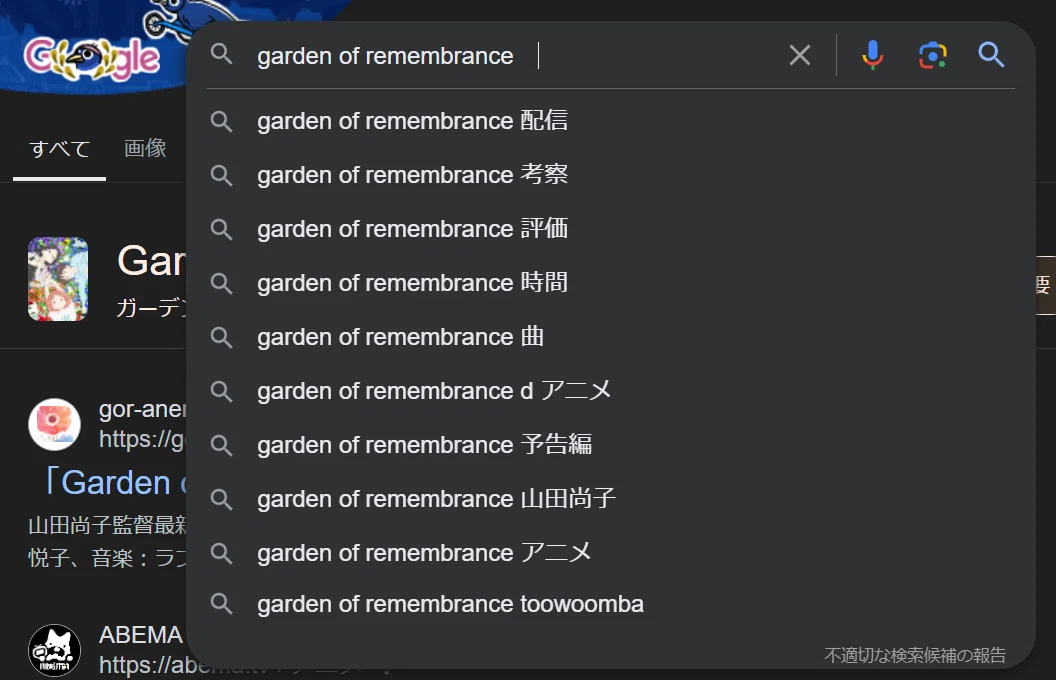Choose suggestion garden of remembrance 評価

[611, 229]
